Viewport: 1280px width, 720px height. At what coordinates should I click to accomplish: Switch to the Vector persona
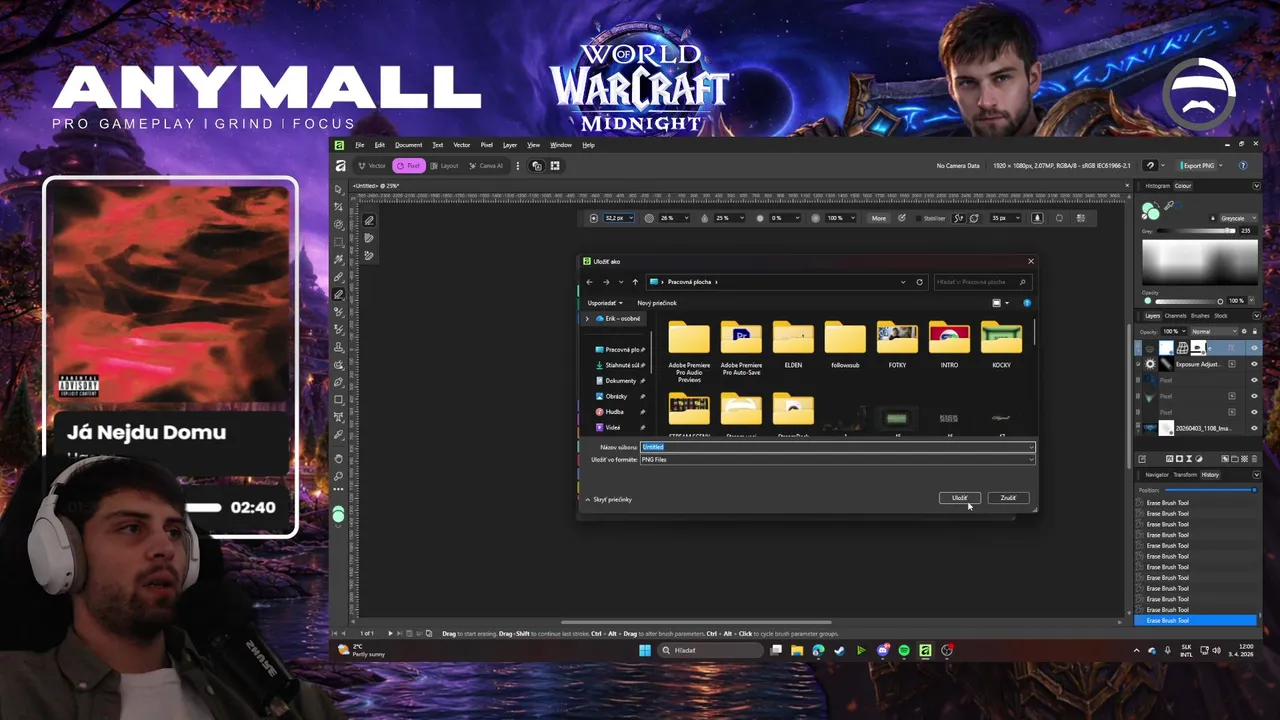pos(372,166)
